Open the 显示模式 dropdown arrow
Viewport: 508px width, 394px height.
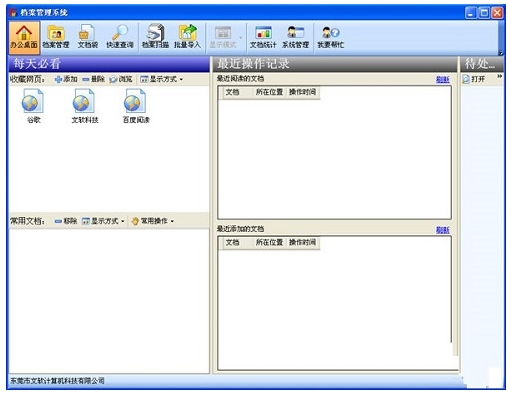click(x=241, y=37)
